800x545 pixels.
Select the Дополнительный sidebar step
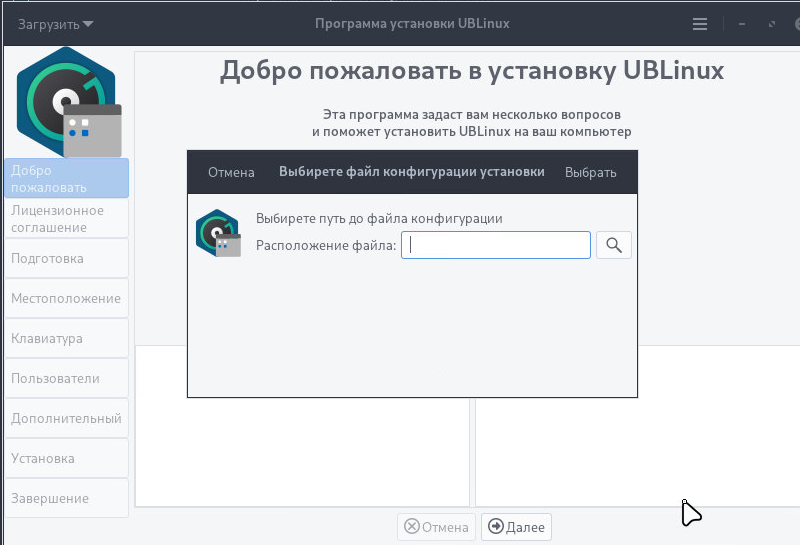click(x=66, y=418)
